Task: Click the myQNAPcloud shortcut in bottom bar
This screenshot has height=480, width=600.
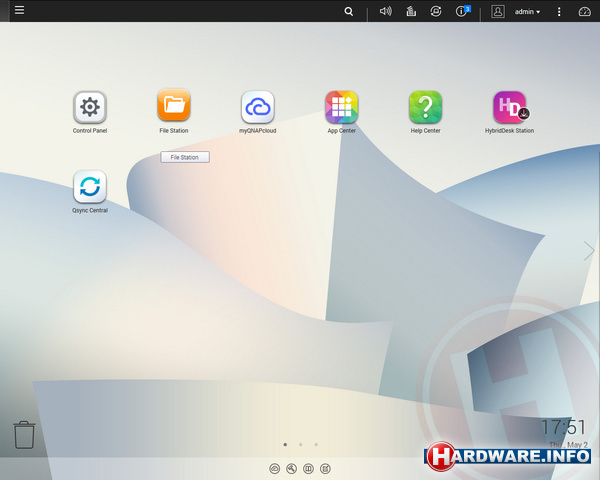Action: pyautogui.click(x=274, y=468)
